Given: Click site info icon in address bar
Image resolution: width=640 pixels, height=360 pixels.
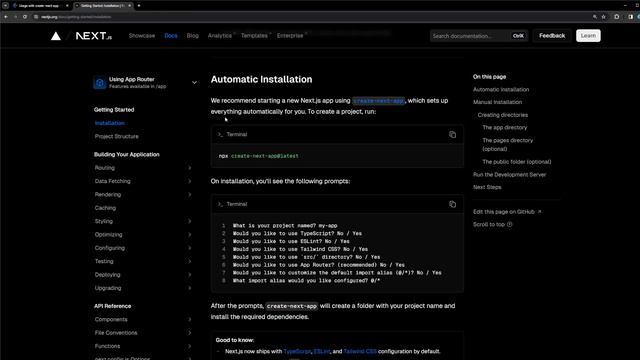Looking at the screenshot, I should (x=36, y=17).
